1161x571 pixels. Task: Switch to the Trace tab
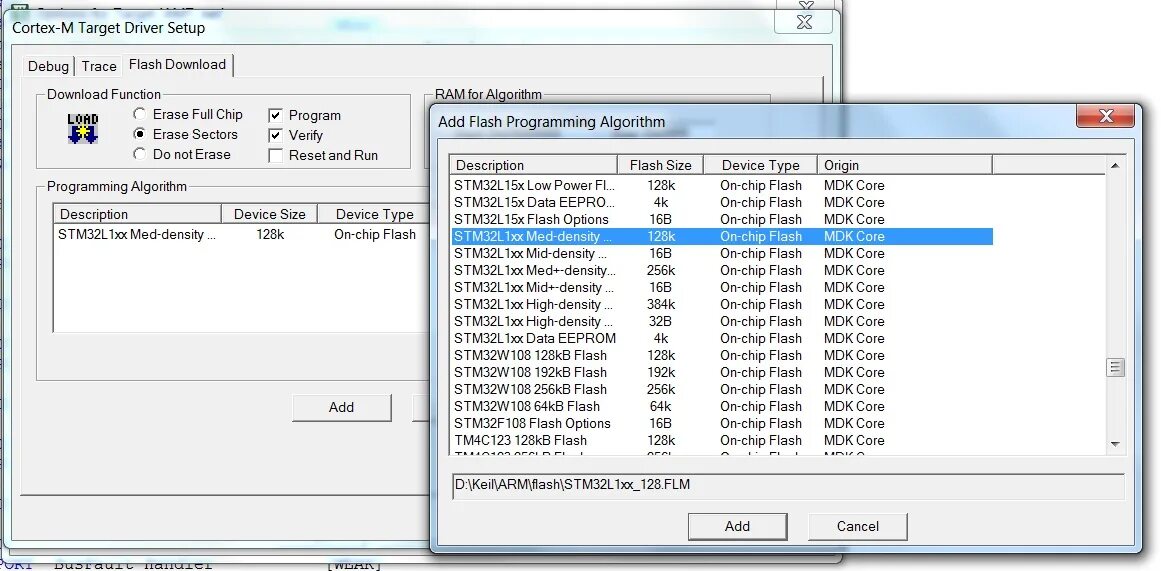[99, 66]
